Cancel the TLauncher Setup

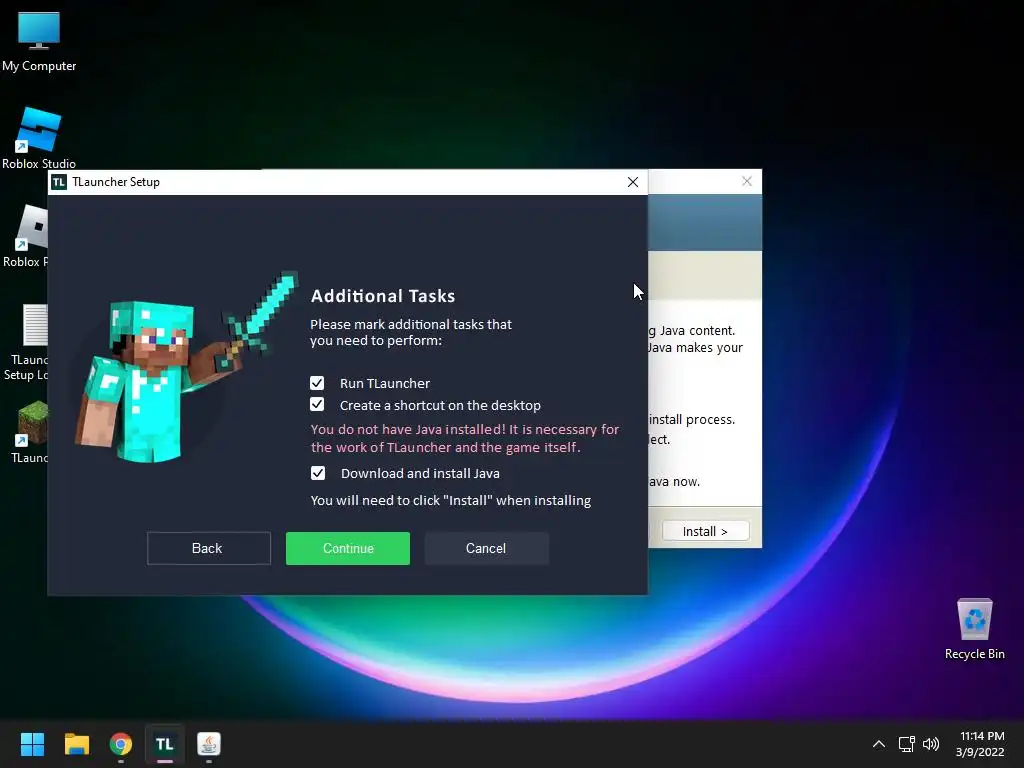click(x=486, y=548)
